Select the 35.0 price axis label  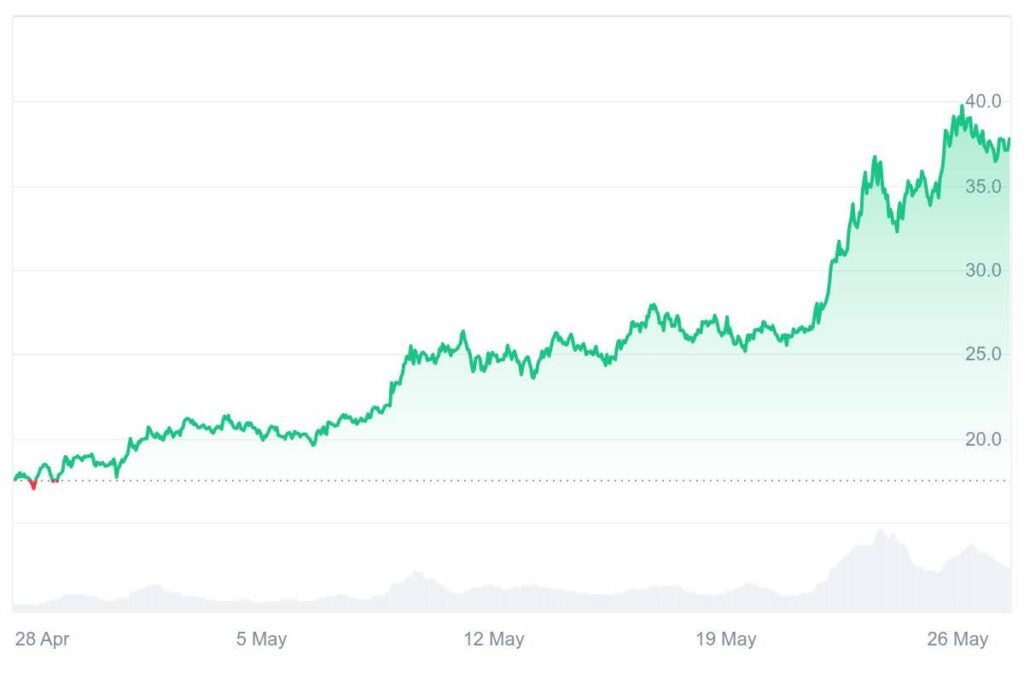(x=984, y=186)
